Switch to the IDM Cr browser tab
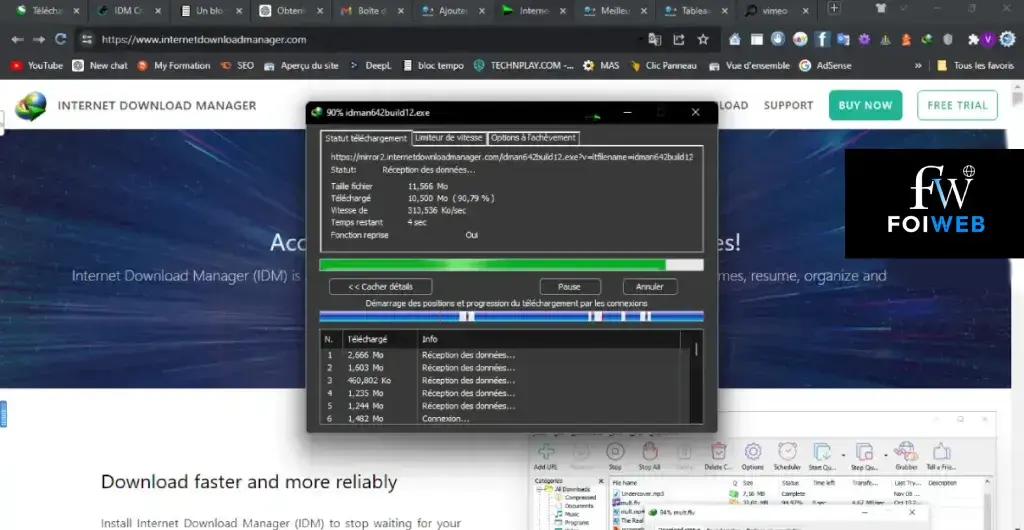The image size is (1024, 530). 128,11
